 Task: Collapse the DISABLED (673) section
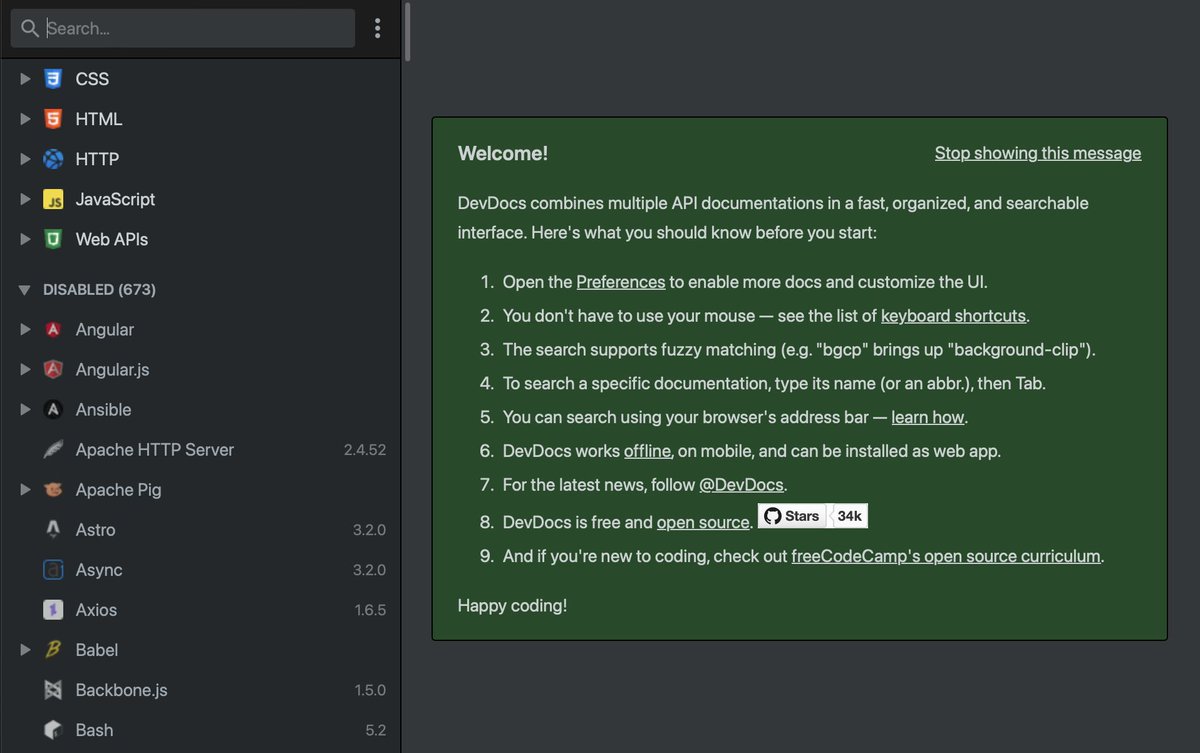pyautogui.click(x=25, y=289)
